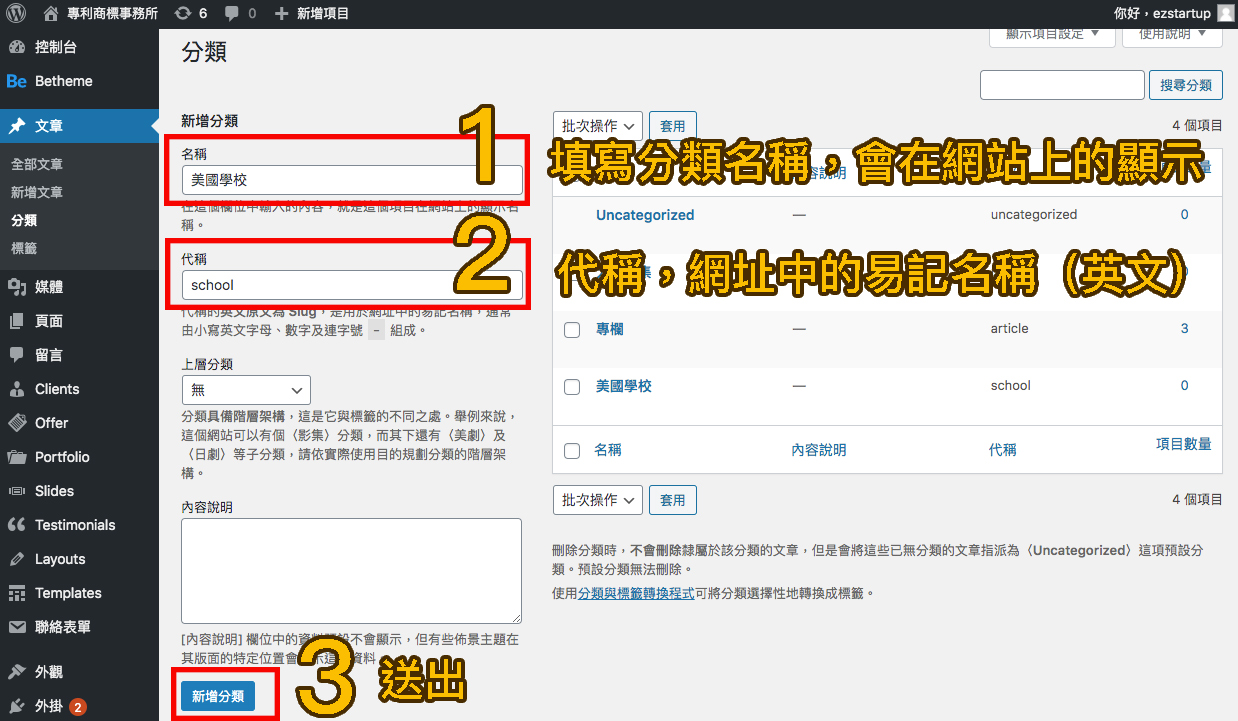
Task: Open the 上層分類 parent category dropdown
Action: coord(246,390)
